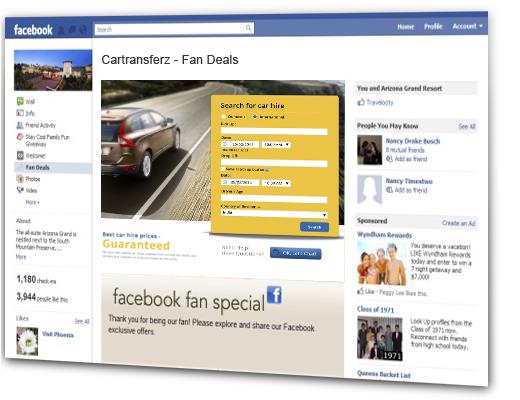Click Class of 1971 ad title
Screen dimensions: 520x400
(x=375, y=309)
